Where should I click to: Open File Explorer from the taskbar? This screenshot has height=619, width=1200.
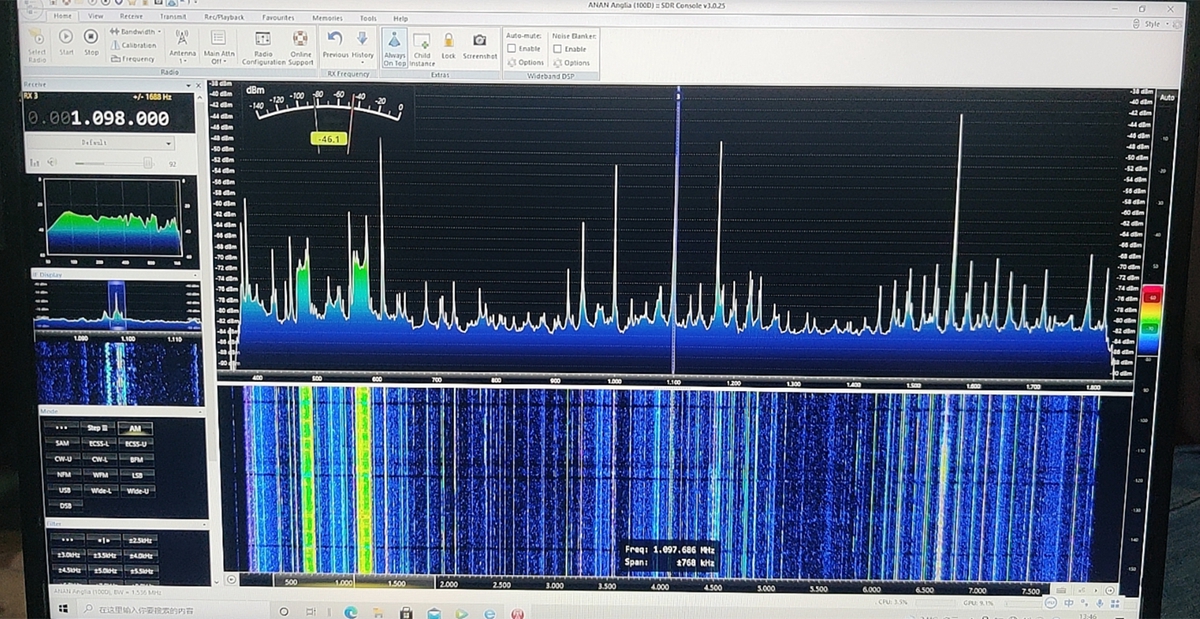[378, 613]
